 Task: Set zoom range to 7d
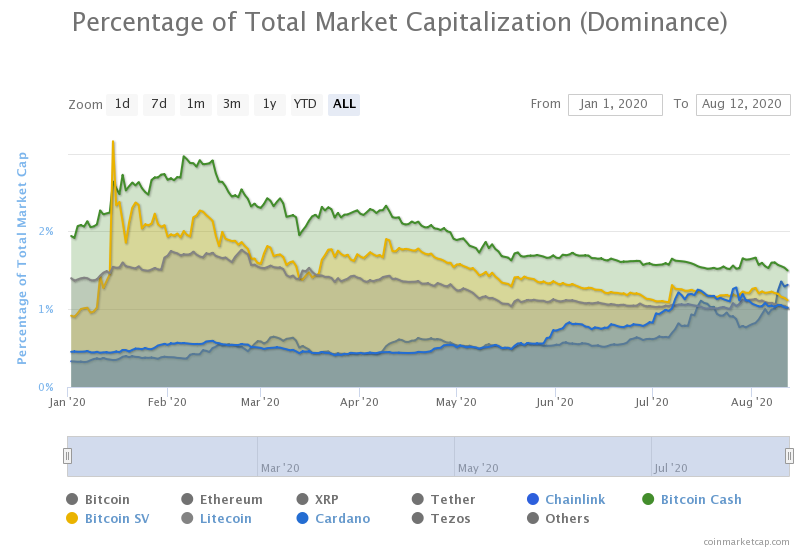159,104
